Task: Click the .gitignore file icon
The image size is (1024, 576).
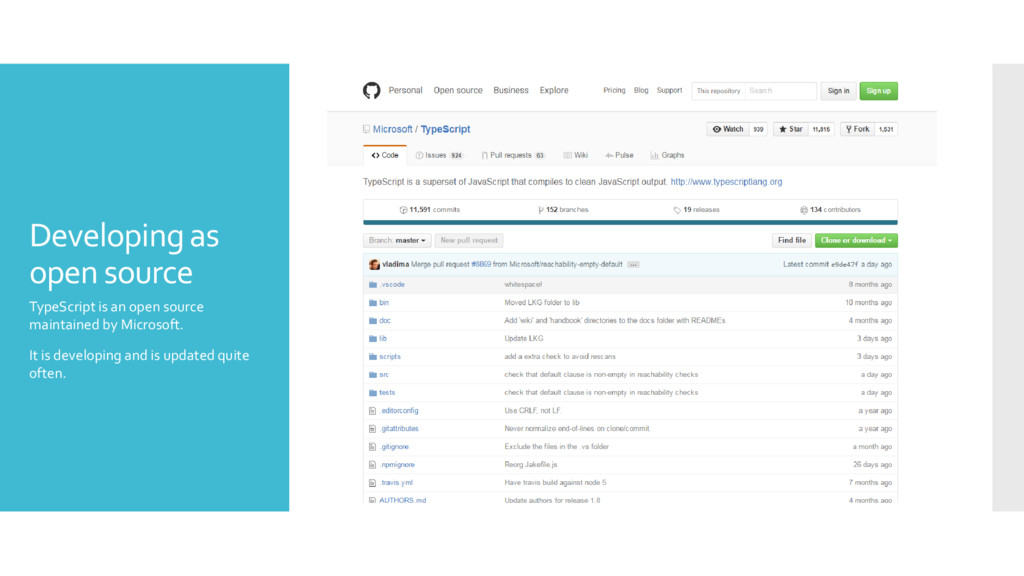Action: pos(372,447)
